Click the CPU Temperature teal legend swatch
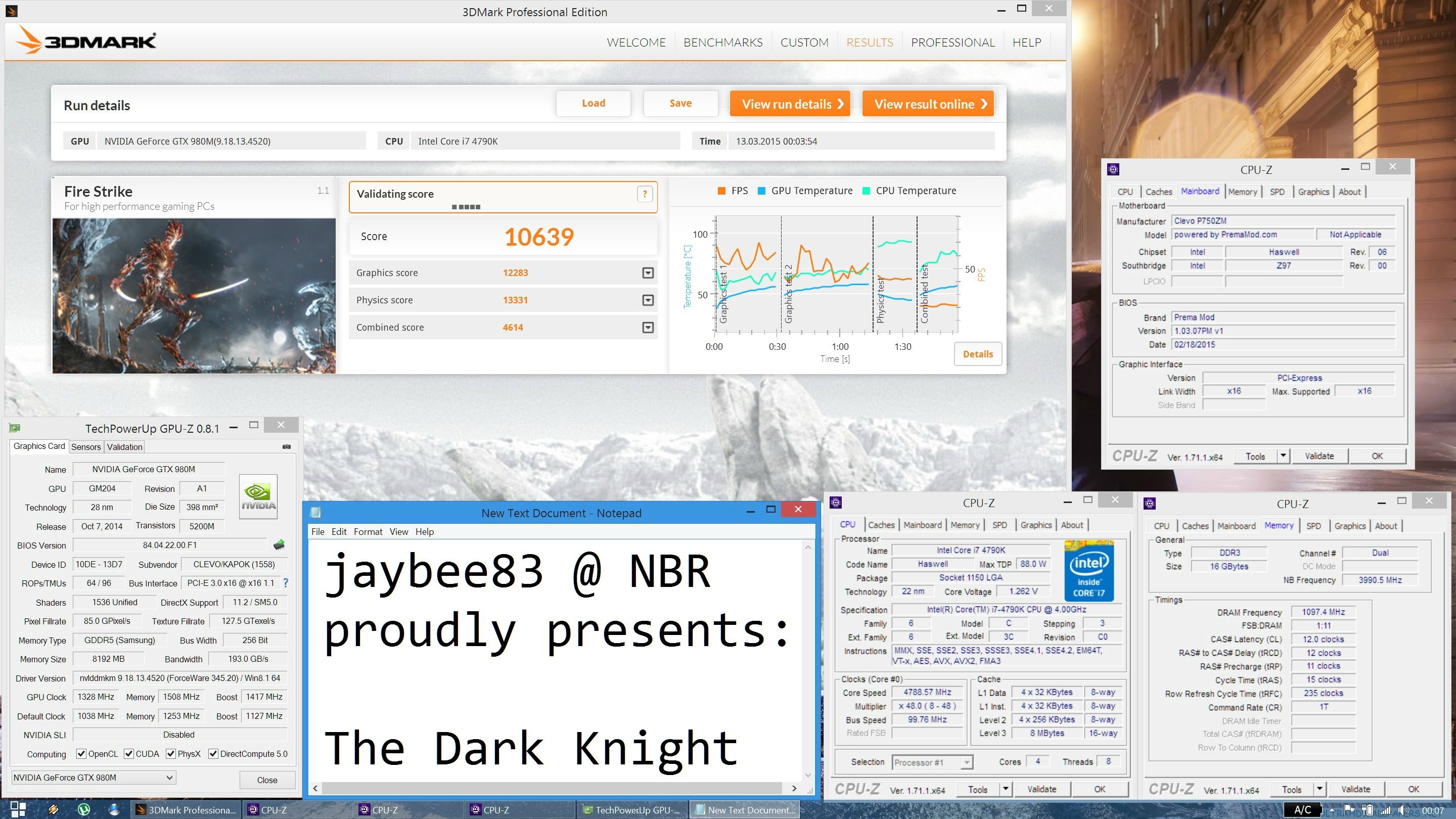Viewport: 1456px width, 819px height. click(866, 191)
